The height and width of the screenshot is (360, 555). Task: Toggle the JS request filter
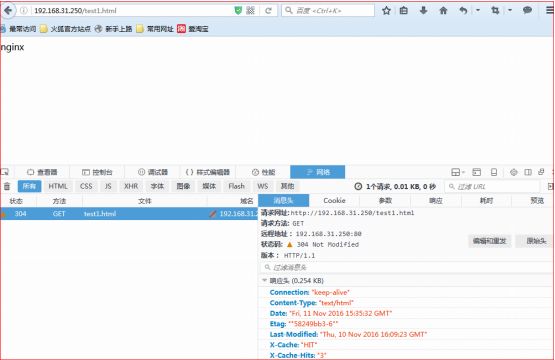click(108, 186)
